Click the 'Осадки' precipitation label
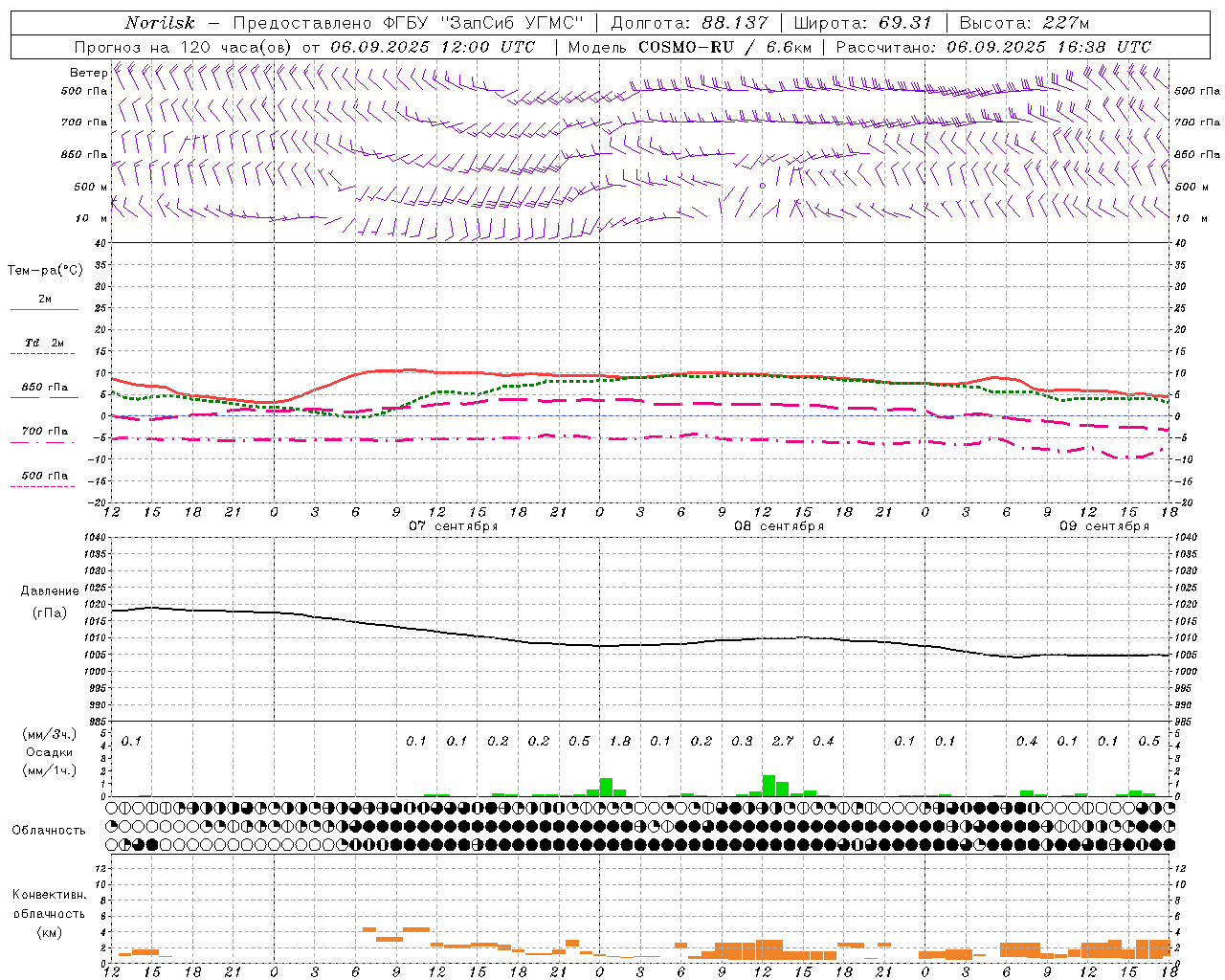This screenshot has width=1225, height=980. coord(50,752)
